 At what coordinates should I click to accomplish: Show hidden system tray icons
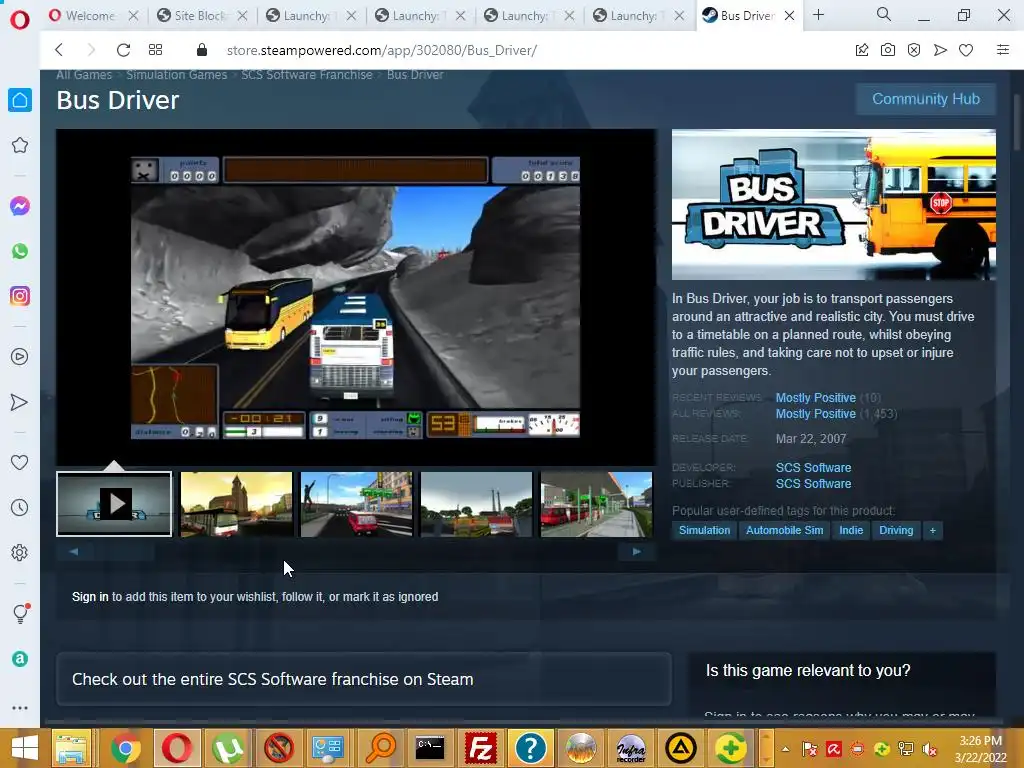click(786, 748)
